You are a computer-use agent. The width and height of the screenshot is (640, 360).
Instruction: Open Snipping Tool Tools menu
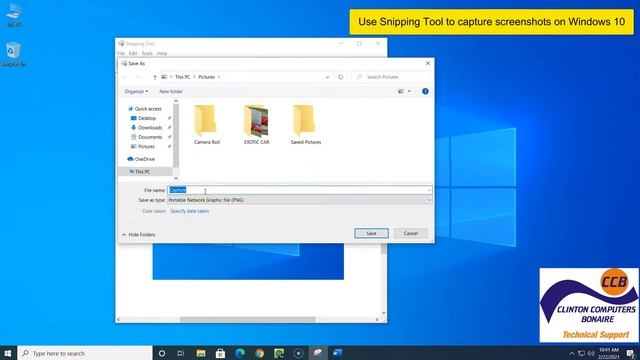click(x=147, y=53)
